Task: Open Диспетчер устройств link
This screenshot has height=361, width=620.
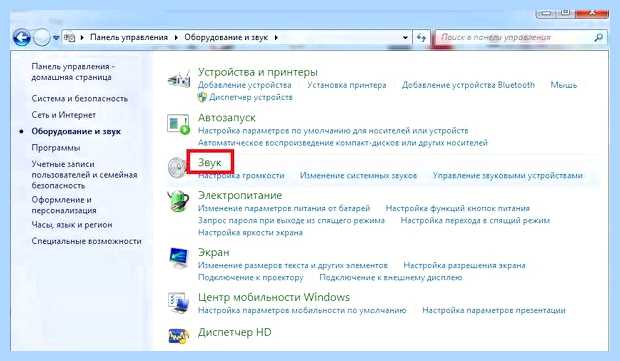Action: pyautogui.click(x=251, y=97)
